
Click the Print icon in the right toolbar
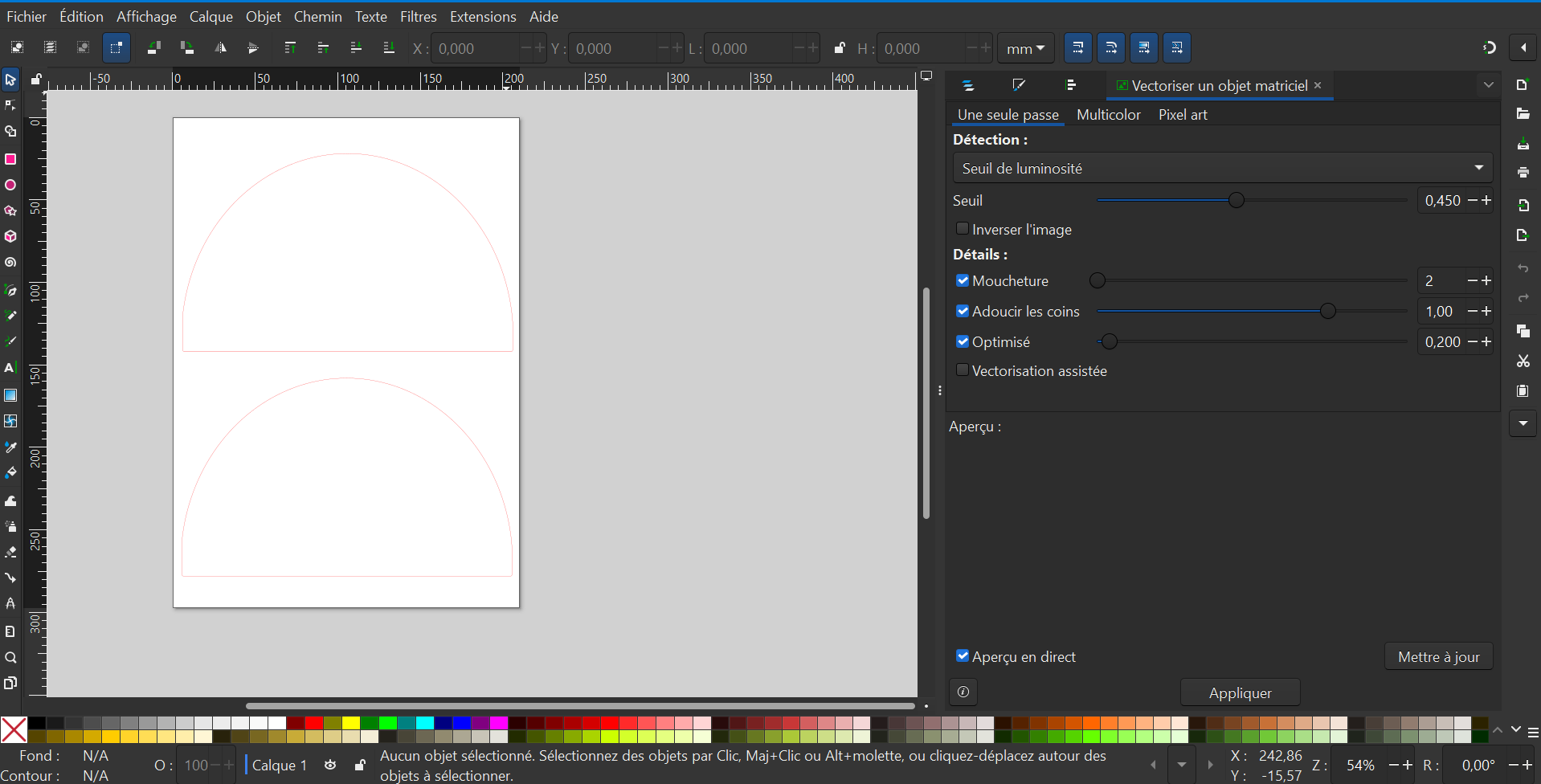(1523, 173)
